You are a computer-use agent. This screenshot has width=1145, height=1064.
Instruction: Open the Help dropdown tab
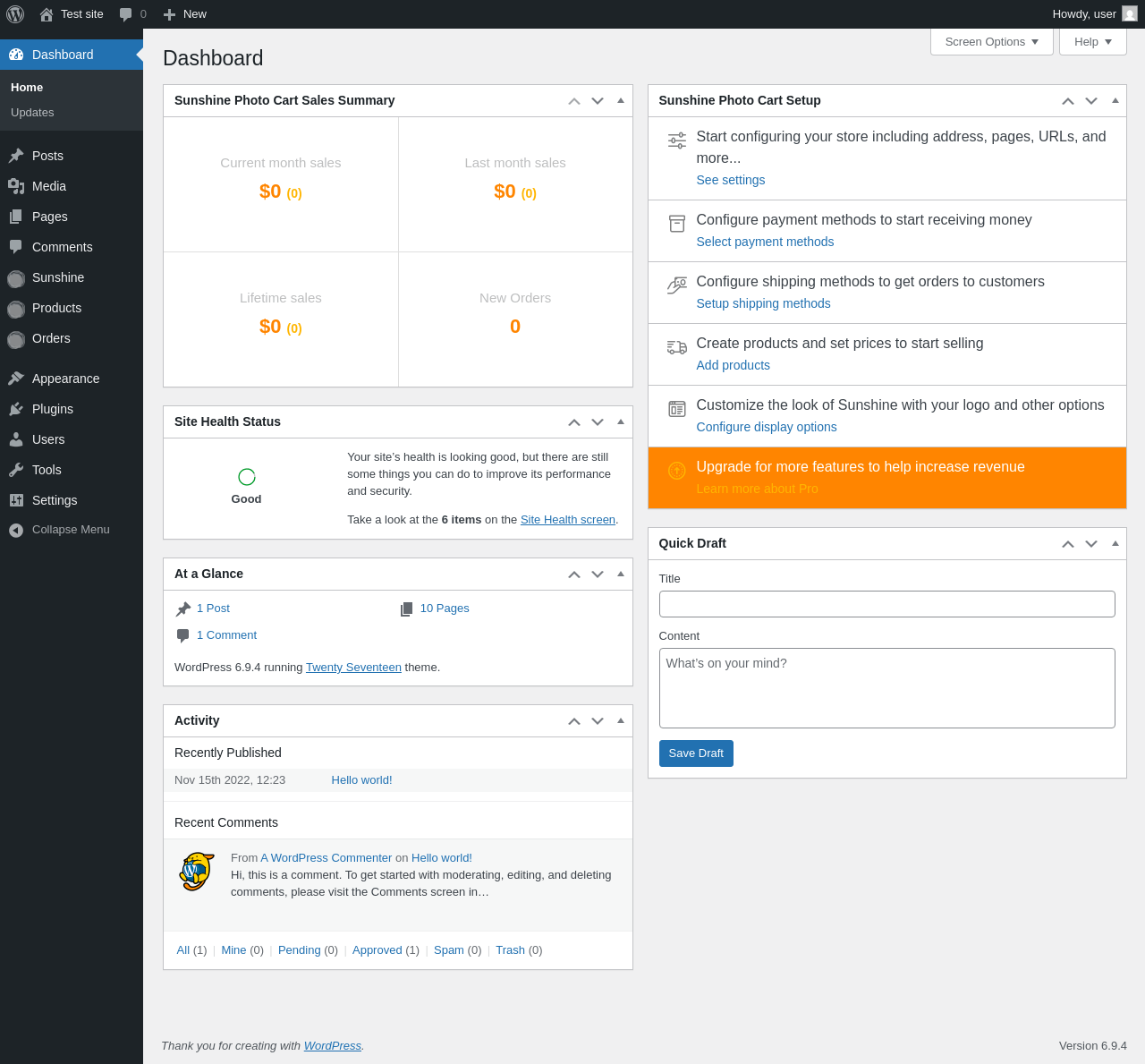pyautogui.click(x=1093, y=41)
